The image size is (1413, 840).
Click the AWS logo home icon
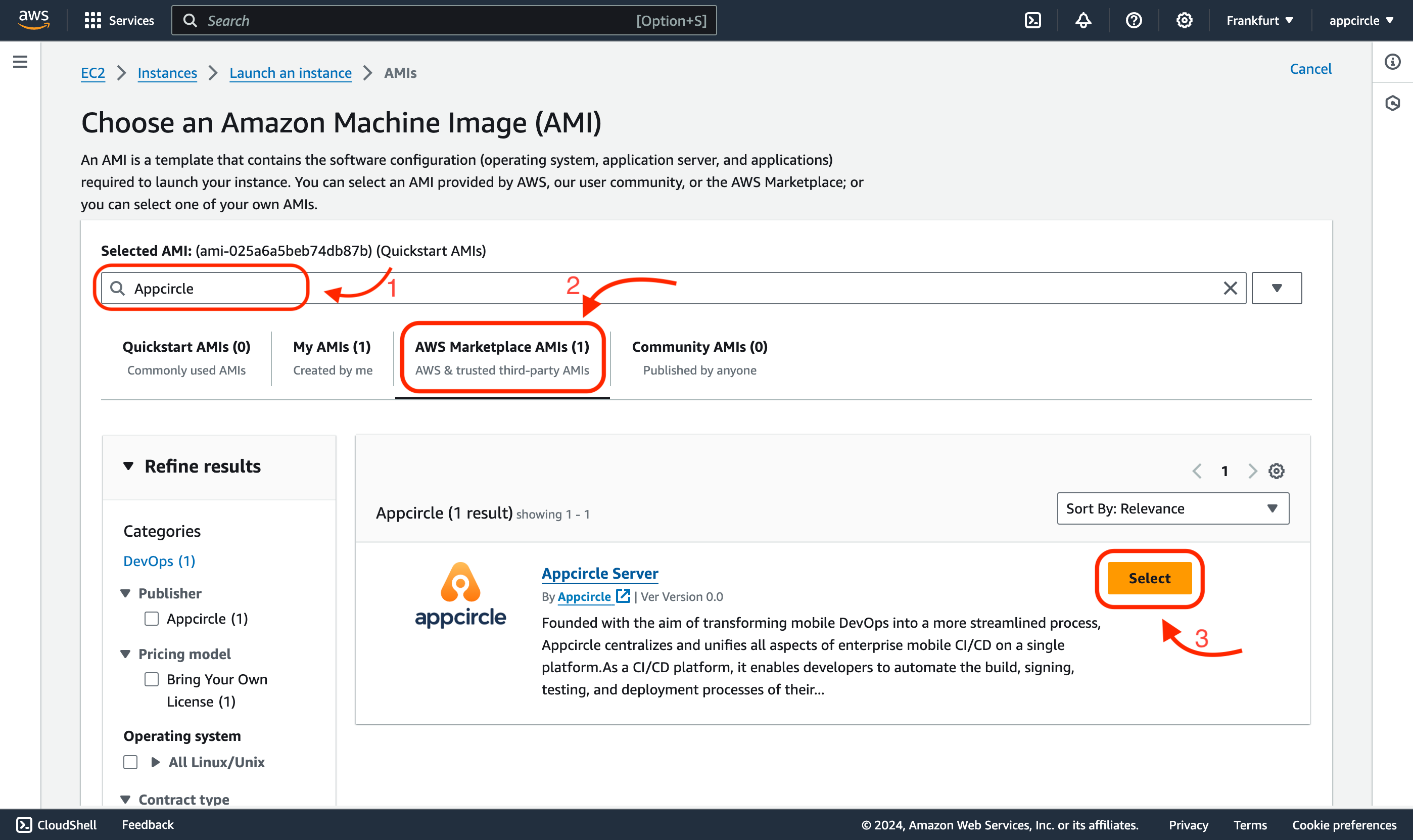[x=34, y=20]
